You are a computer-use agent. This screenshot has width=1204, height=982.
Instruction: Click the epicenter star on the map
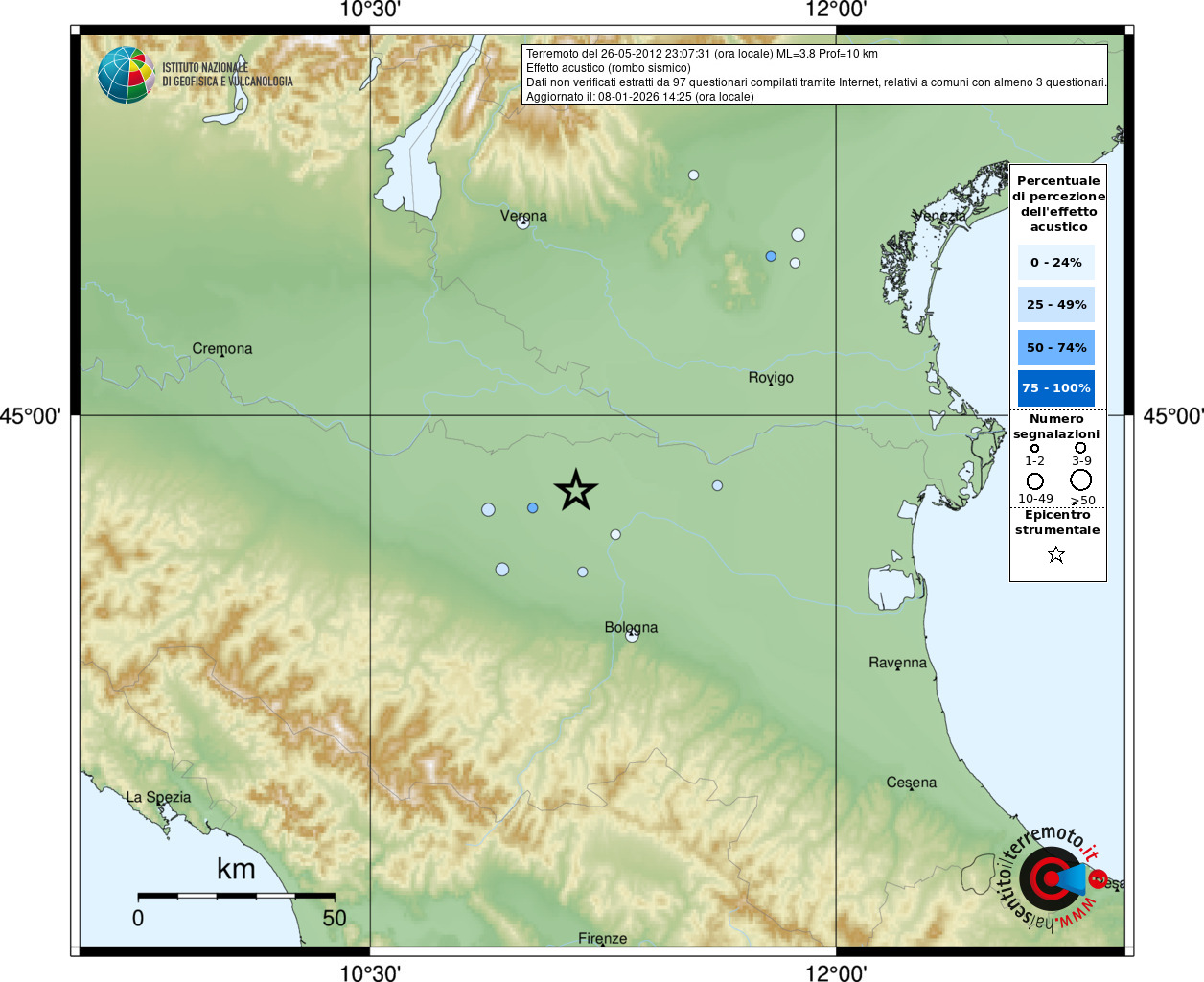pos(576,490)
